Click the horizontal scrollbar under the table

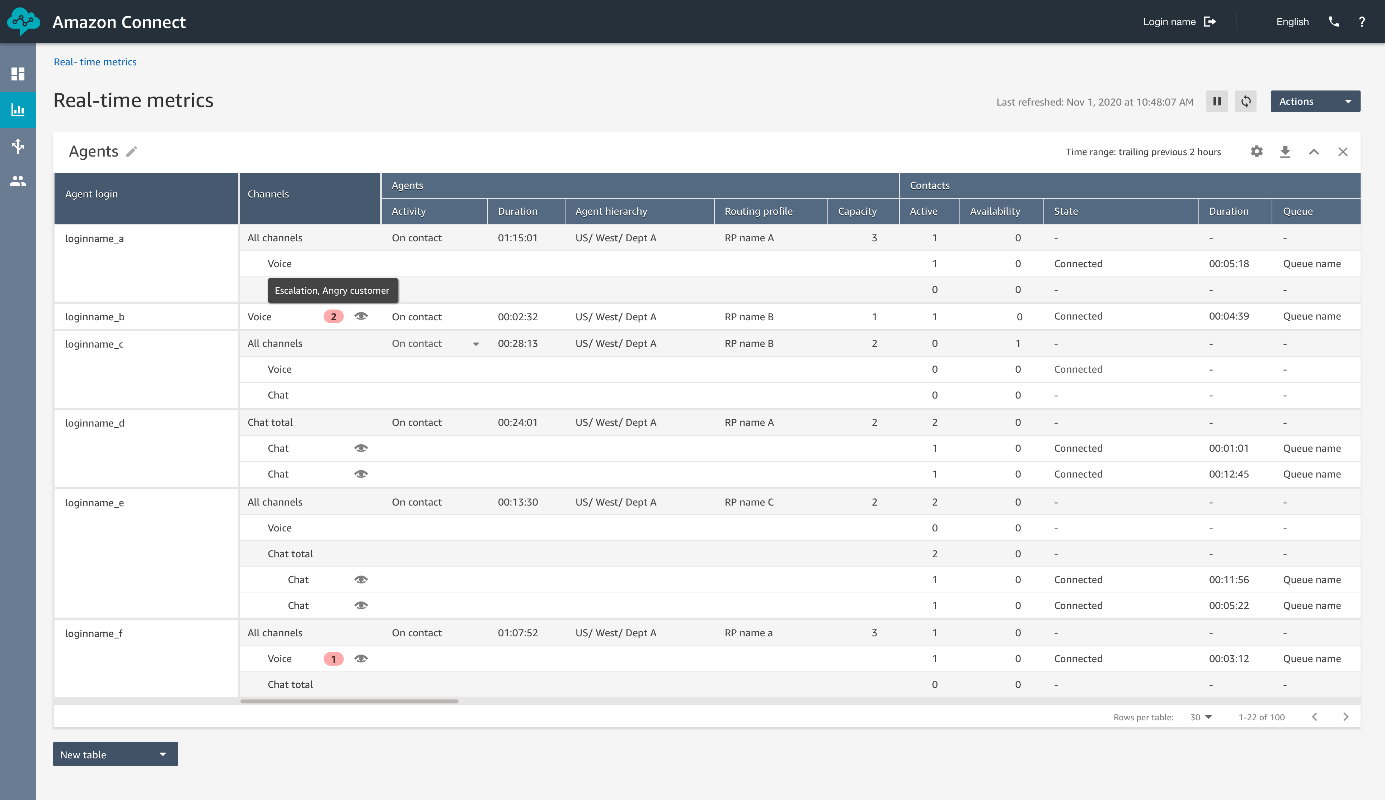(x=349, y=701)
